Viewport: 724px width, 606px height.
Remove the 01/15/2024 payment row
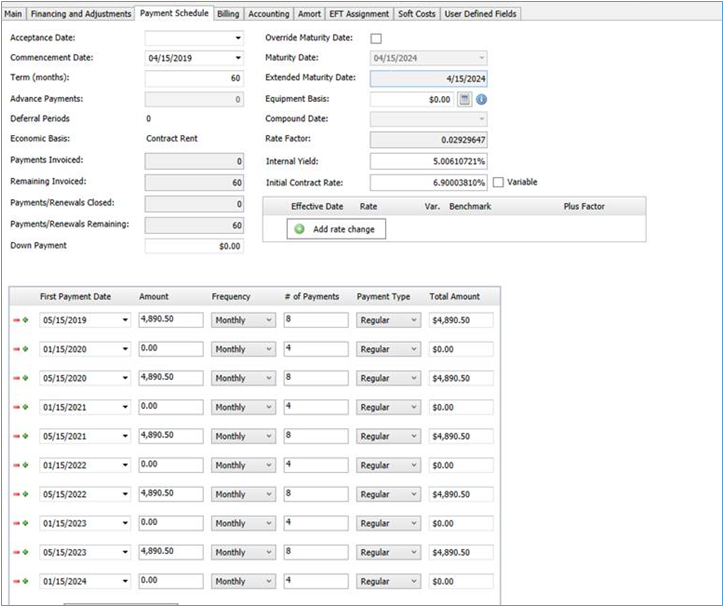pyautogui.click(x=17, y=581)
